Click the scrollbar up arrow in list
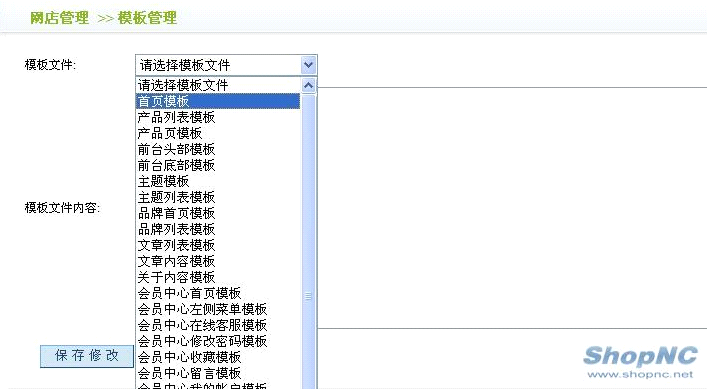711x391 pixels. [308, 85]
